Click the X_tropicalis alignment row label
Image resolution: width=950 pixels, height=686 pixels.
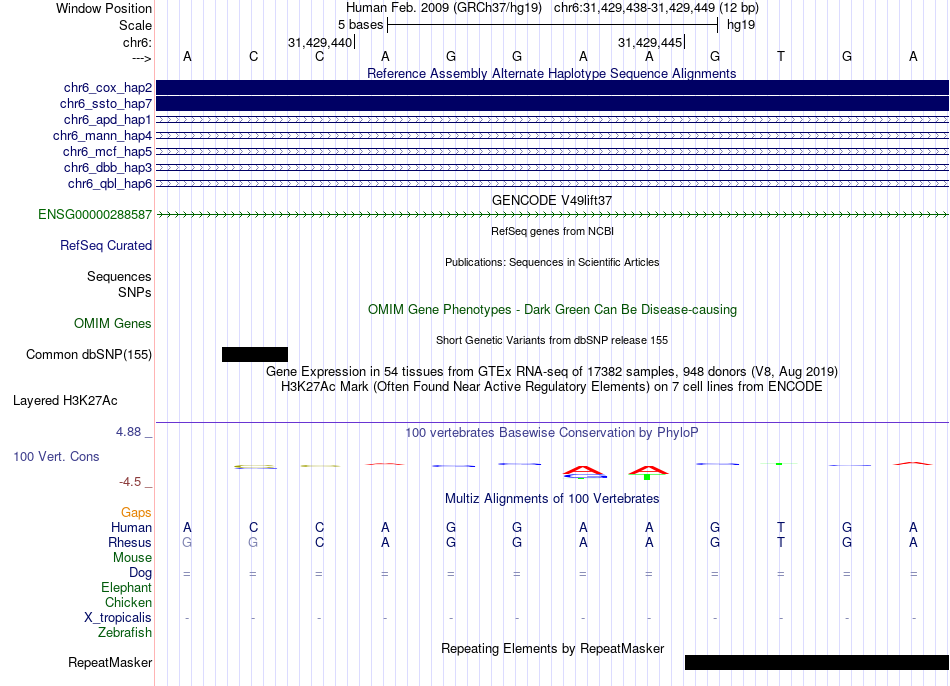[x=118, y=618]
